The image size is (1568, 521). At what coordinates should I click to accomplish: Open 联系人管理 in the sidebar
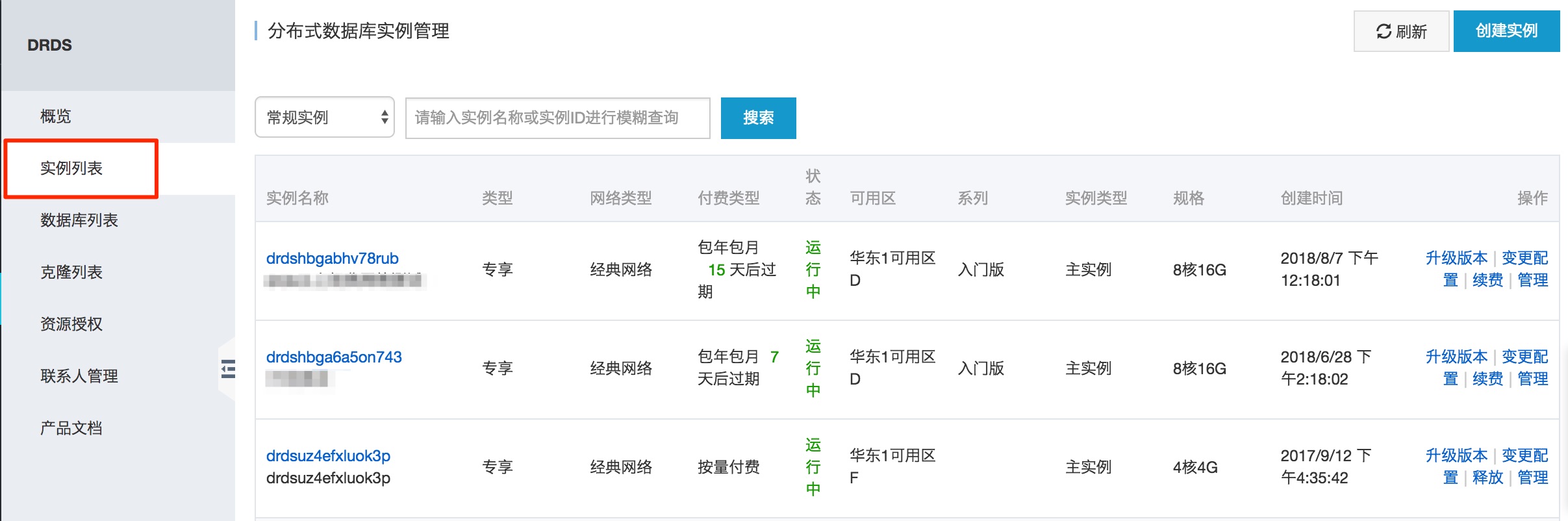coord(79,376)
